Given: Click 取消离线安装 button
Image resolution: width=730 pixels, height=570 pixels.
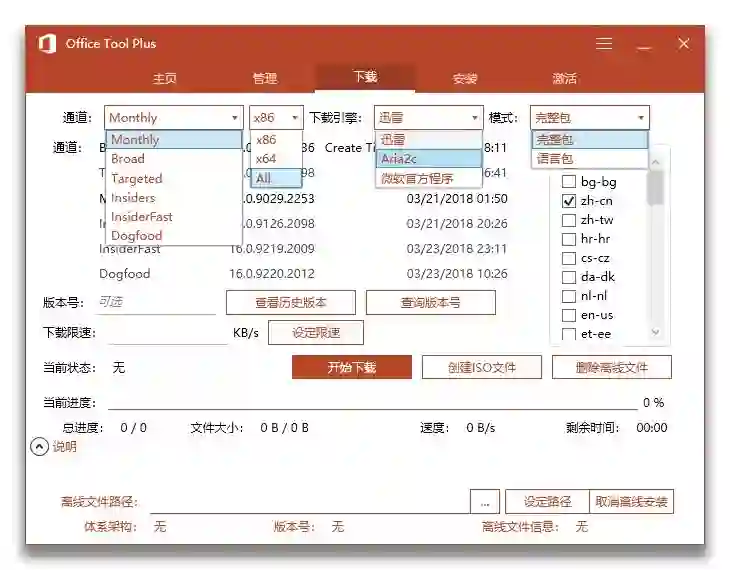Looking at the screenshot, I should pyautogui.click(x=631, y=502).
